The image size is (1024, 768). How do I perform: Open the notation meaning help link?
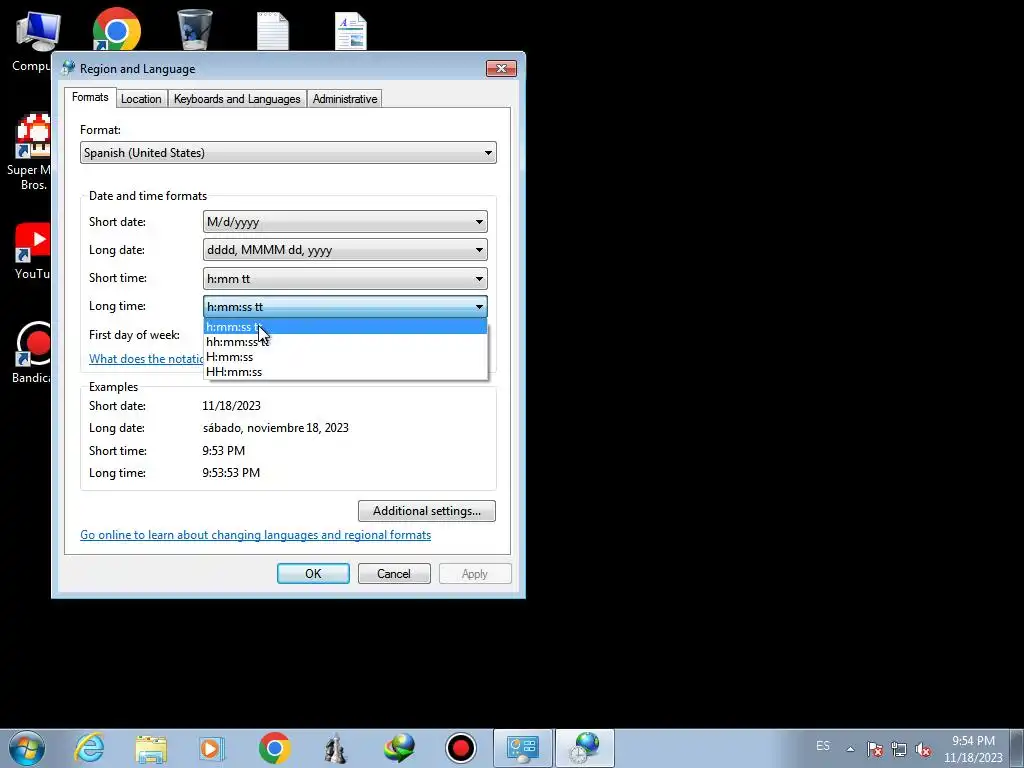coord(146,359)
